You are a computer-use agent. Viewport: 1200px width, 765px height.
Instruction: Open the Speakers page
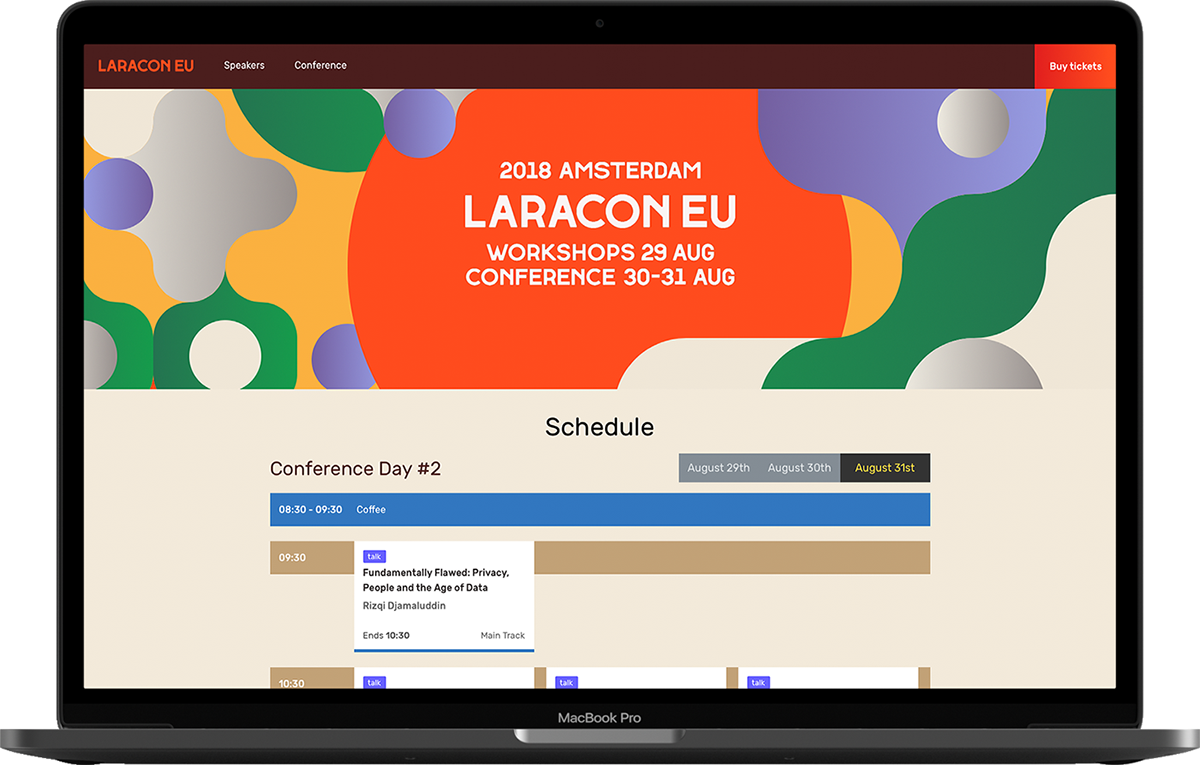click(x=244, y=66)
